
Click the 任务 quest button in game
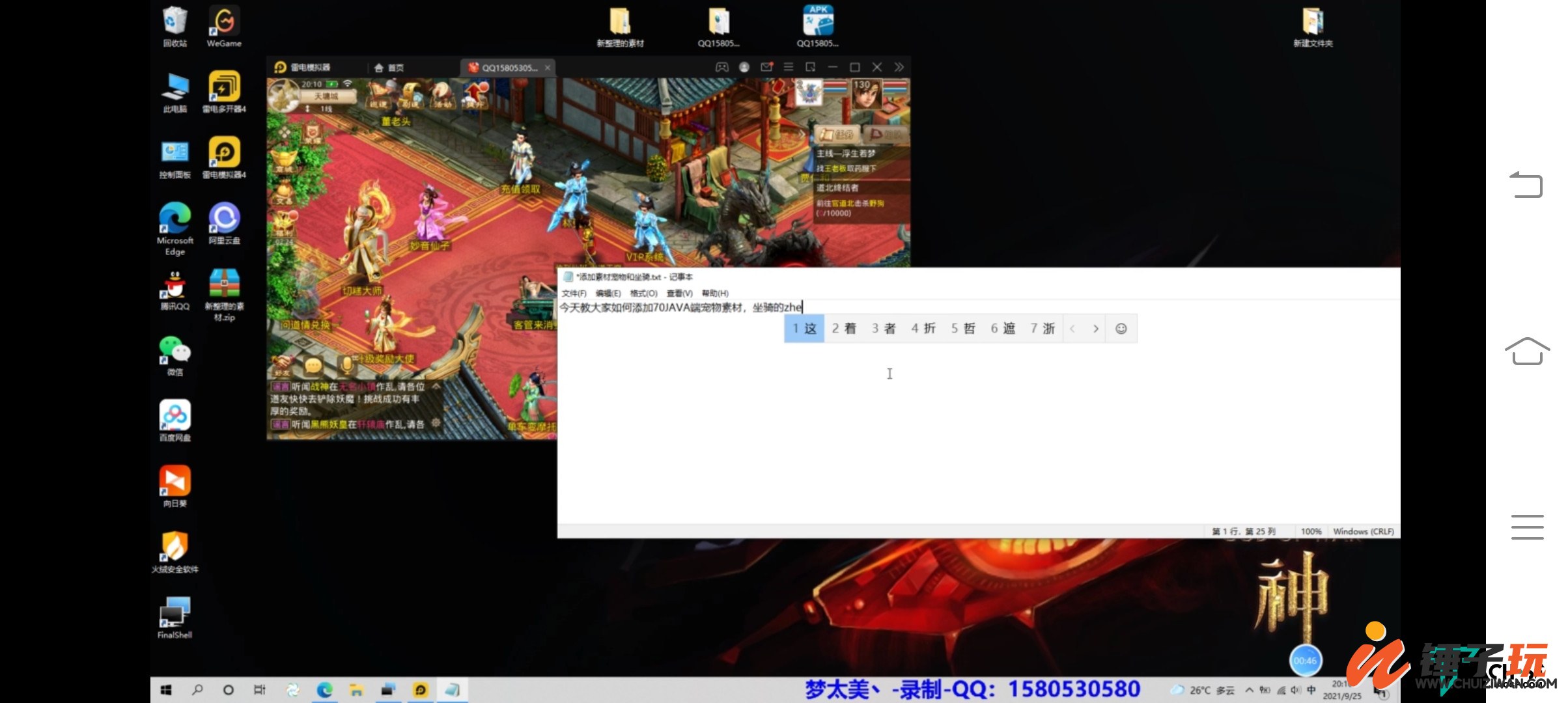(x=838, y=135)
